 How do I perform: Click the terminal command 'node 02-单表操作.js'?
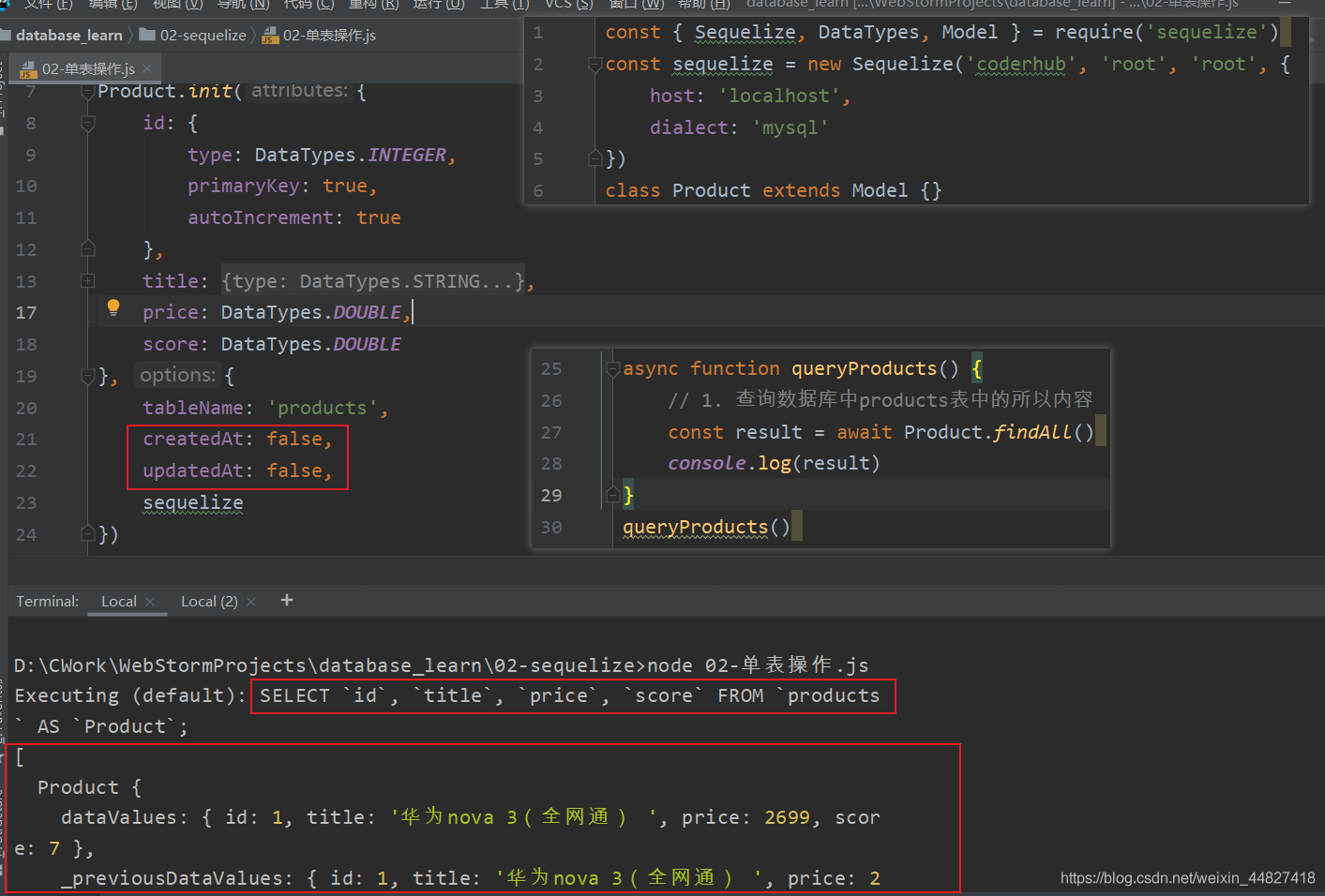[x=758, y=665]
